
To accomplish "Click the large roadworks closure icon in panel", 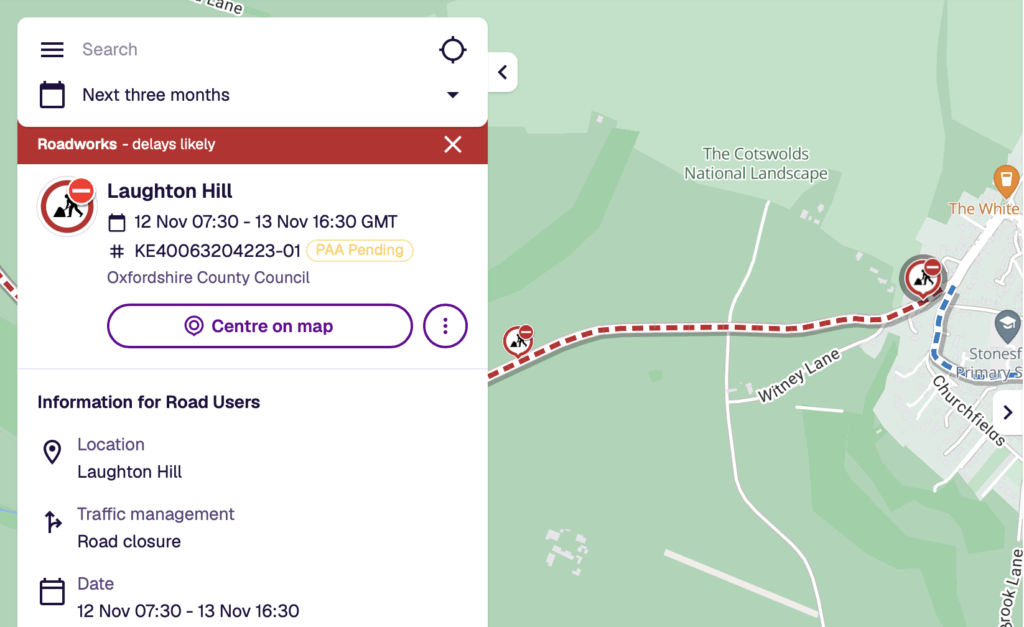I will pyautogui.click(x=67, y=206).
